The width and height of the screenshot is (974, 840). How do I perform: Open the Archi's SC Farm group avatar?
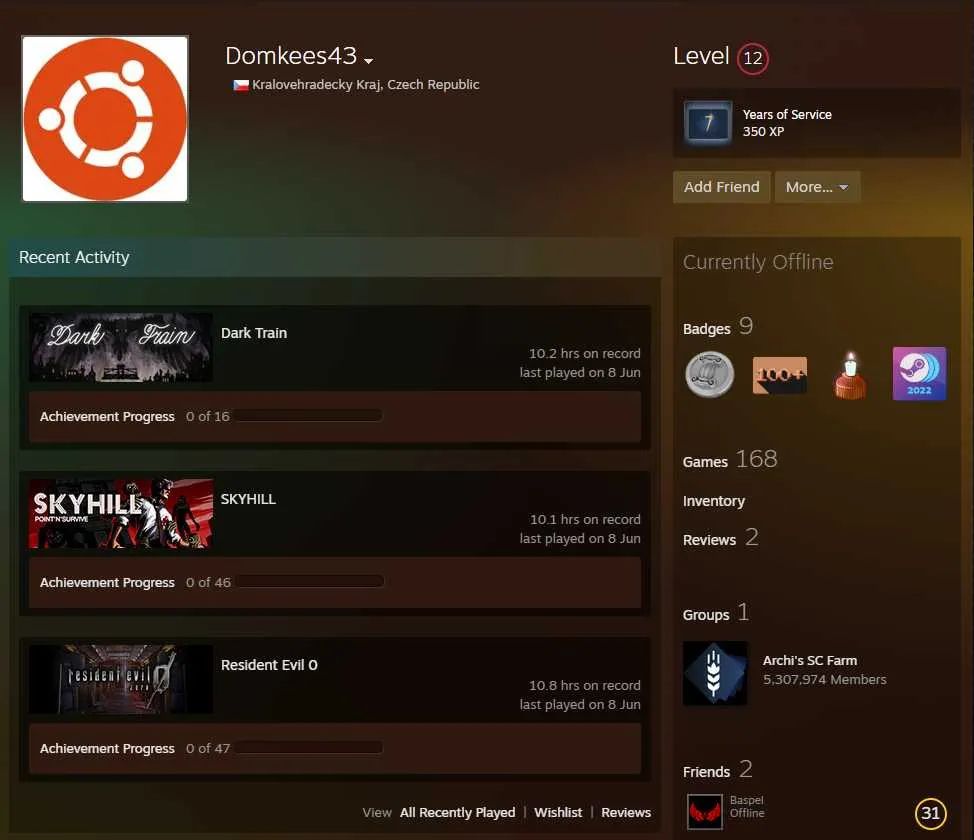pos(715,673)
